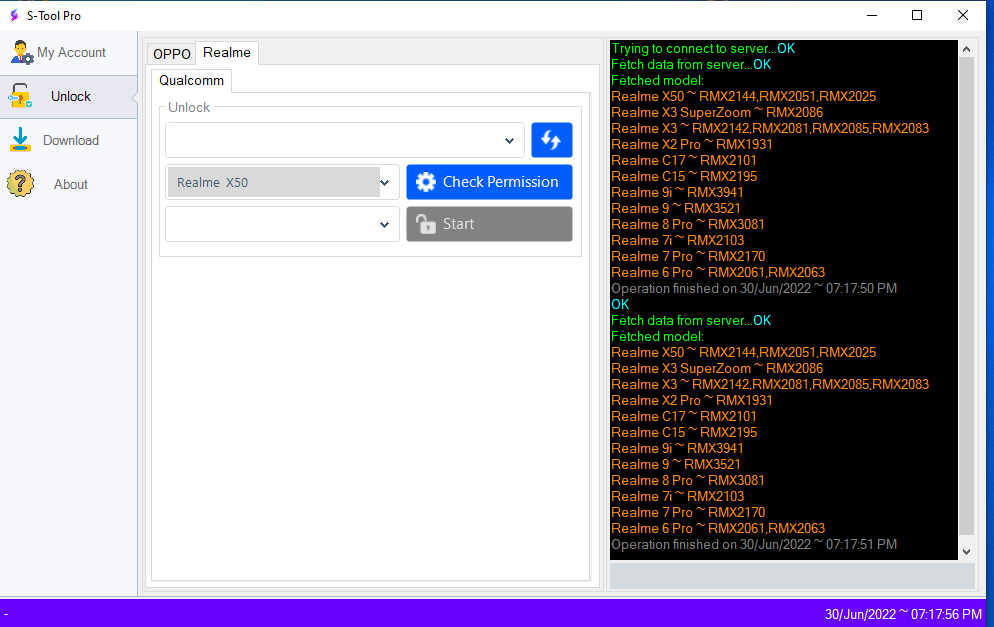Select the Realme tab
This screenshot has width=994, height=627.
227,53
